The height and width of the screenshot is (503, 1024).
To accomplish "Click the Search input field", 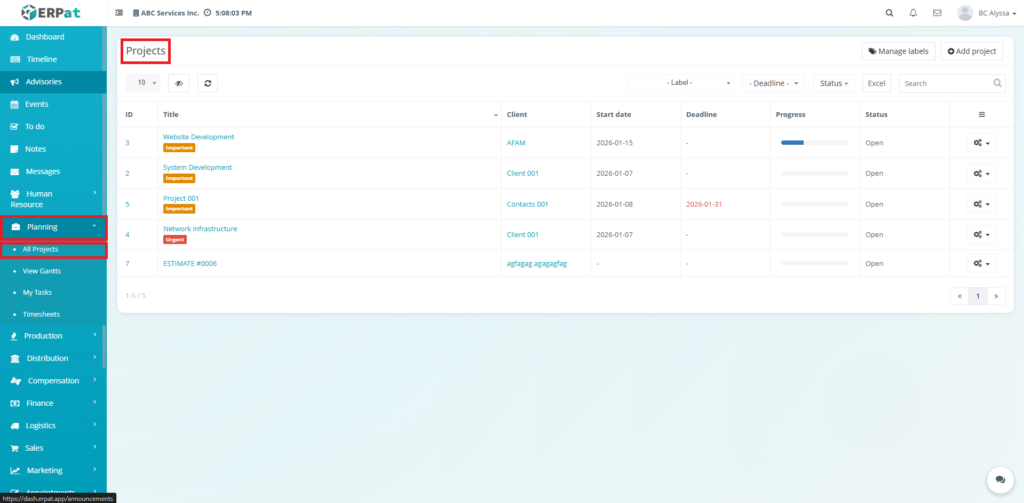I will pos(945,83).
